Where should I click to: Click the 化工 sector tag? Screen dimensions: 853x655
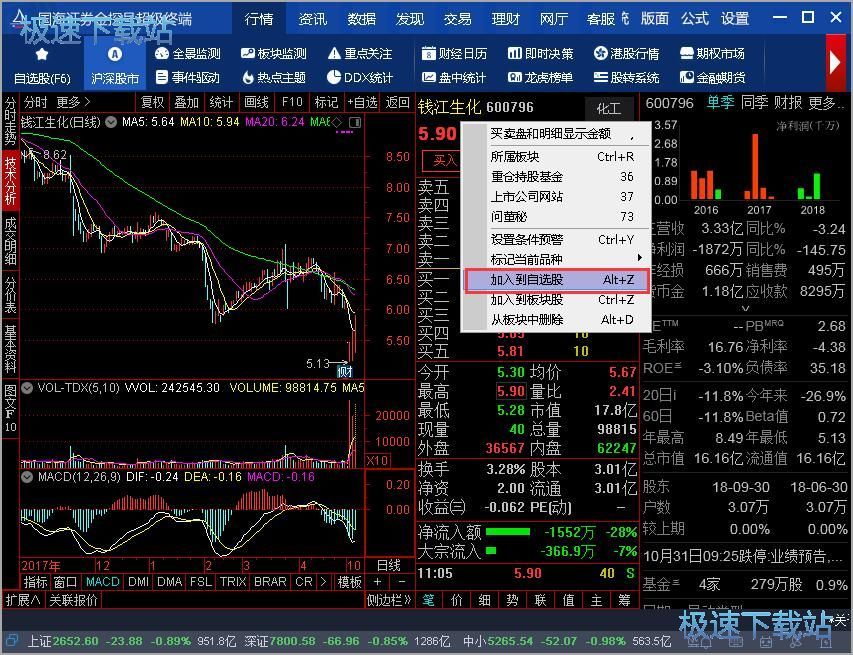tap(609, 108)
